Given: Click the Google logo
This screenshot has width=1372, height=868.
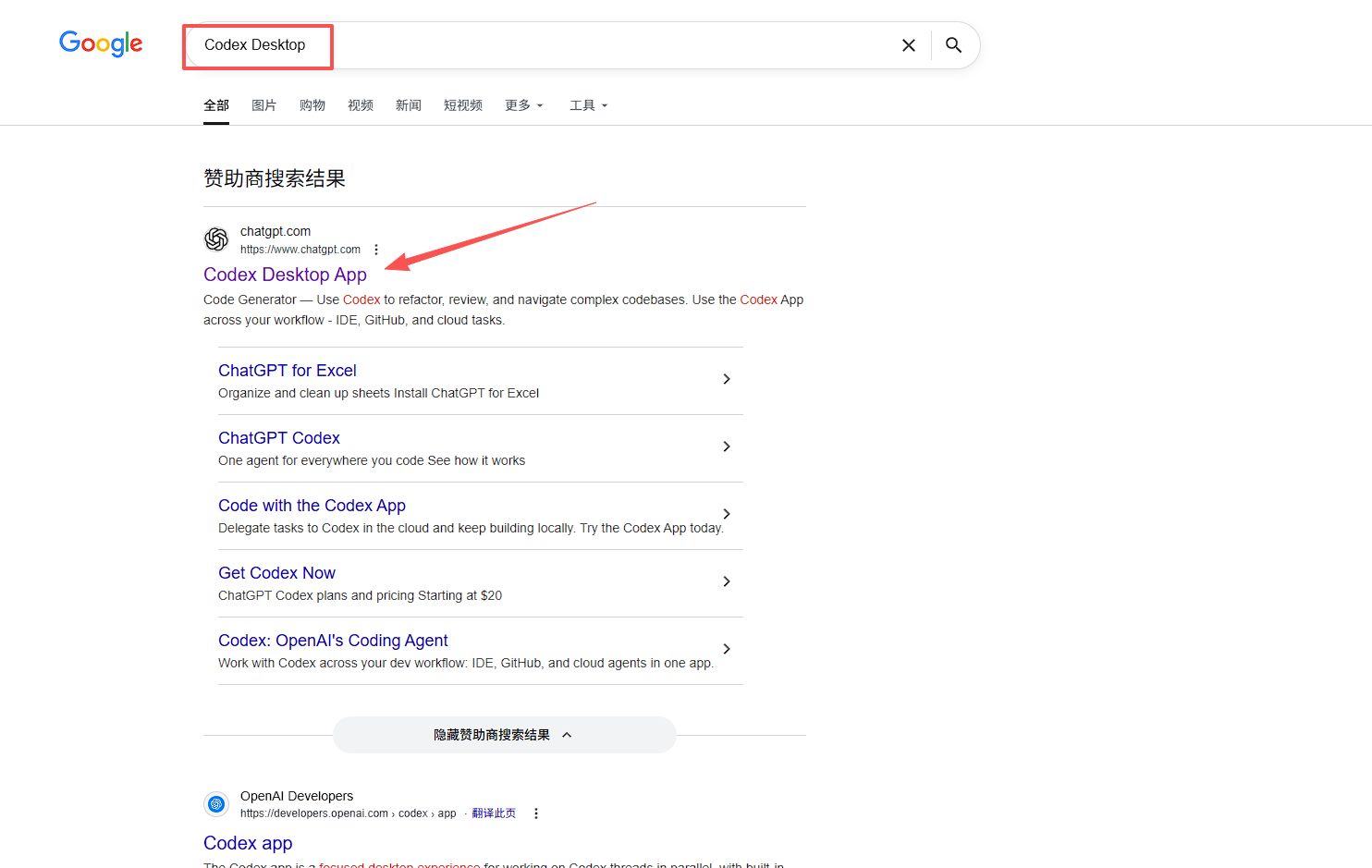Looking at the screenshot, I should (x=101, y=43).
